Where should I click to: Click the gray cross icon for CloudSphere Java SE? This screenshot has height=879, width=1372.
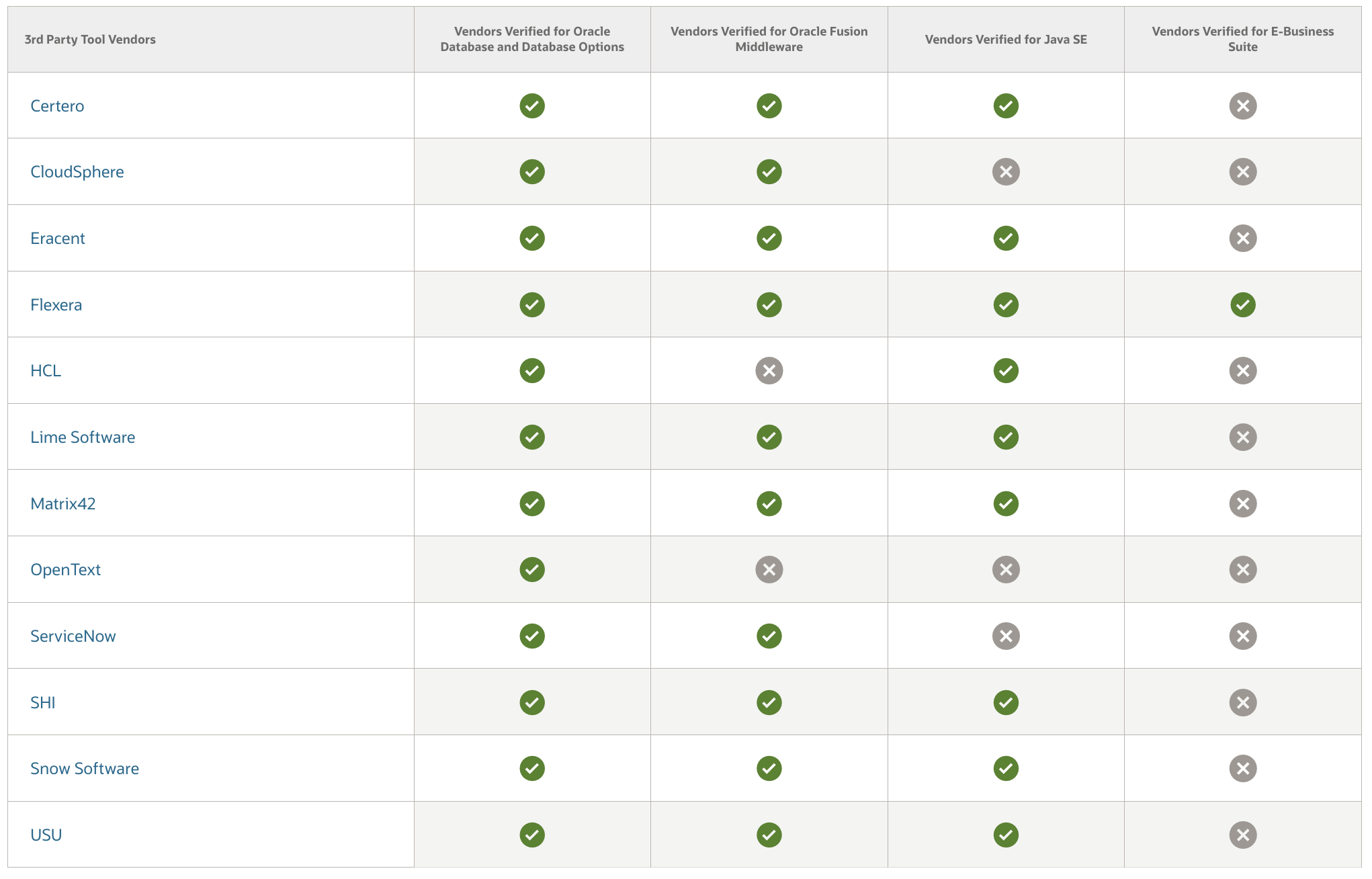tap(1005, 171)
